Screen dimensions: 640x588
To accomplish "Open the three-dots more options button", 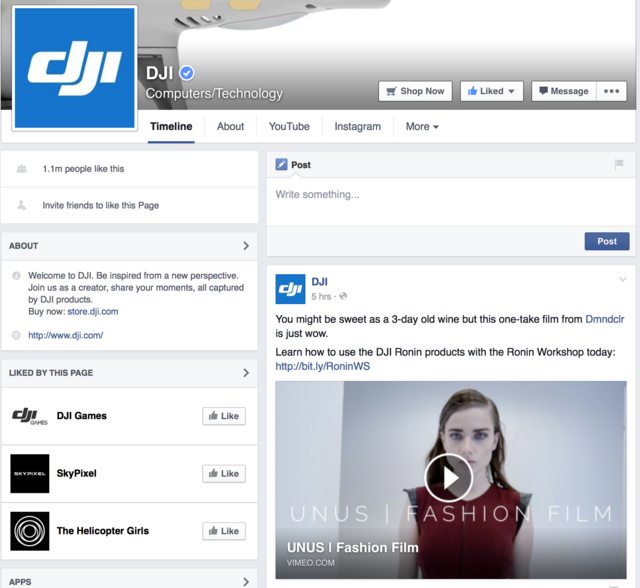I will tap(611, 91).
